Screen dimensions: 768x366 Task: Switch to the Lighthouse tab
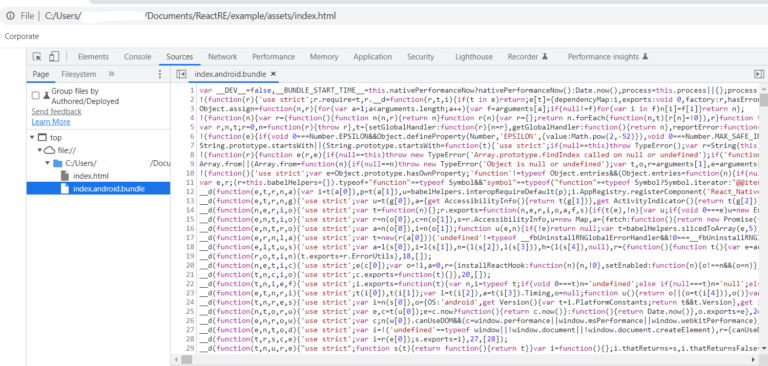tap(474, 57)
